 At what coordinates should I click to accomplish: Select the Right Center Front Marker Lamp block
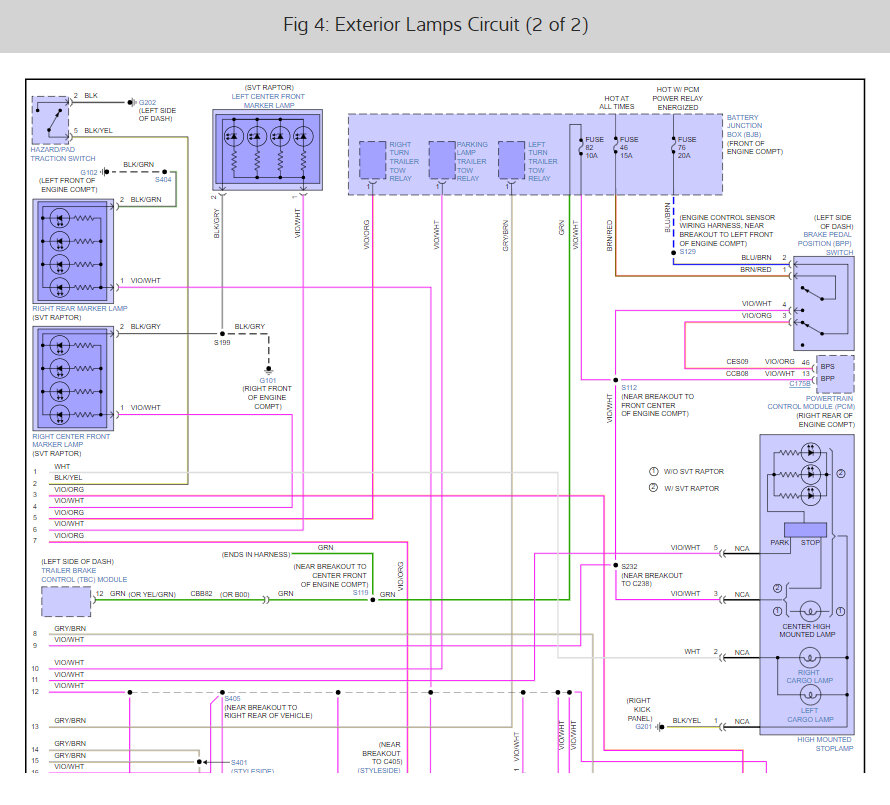[x=73, y=379]
